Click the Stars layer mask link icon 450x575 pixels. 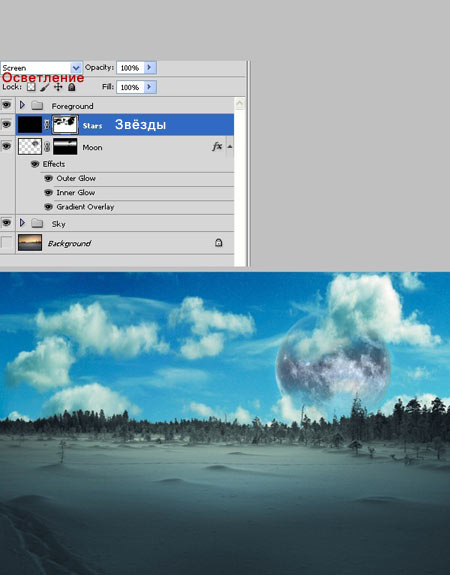47,125
